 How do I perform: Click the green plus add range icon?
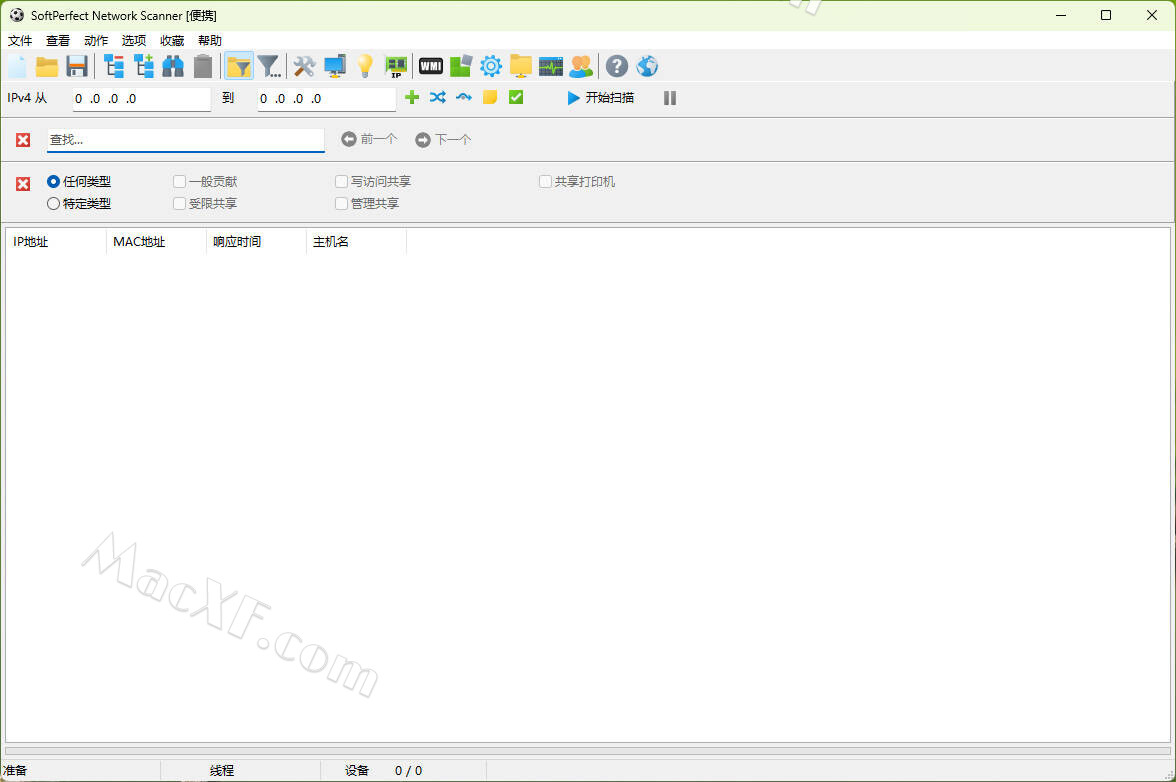(412, 97)
